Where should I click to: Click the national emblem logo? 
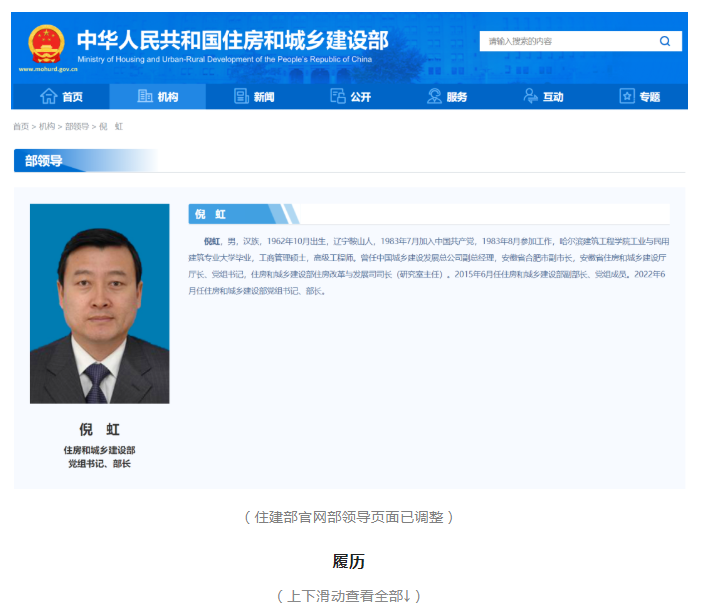pyautogui.click(x=45, y=43)
